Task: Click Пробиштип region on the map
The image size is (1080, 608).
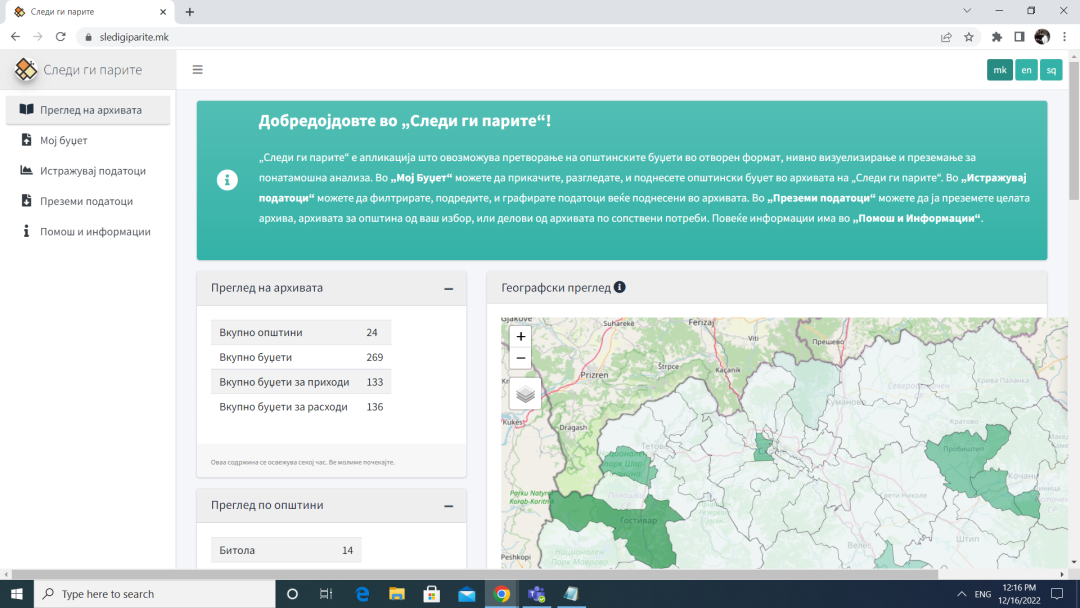Action: 964,451
